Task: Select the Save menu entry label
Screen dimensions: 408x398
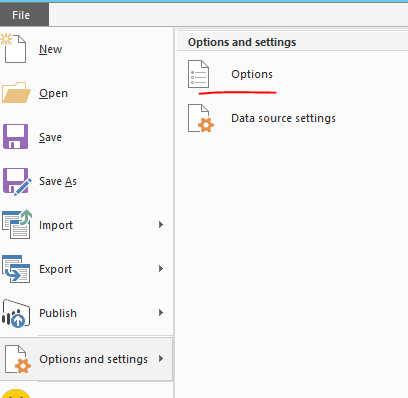Action: (x=50, y=137)
